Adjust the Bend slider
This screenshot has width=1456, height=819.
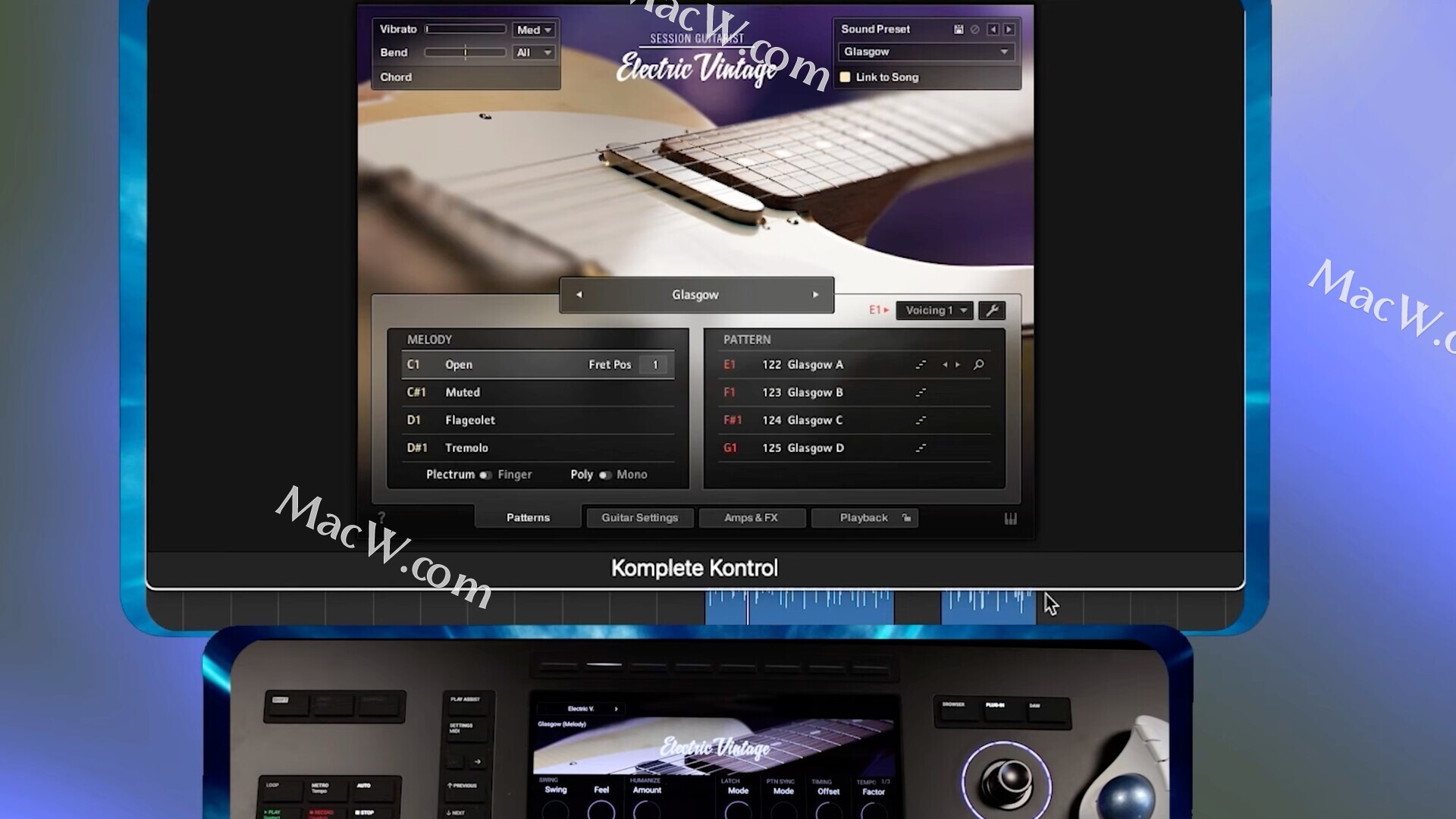click(466, 52)
